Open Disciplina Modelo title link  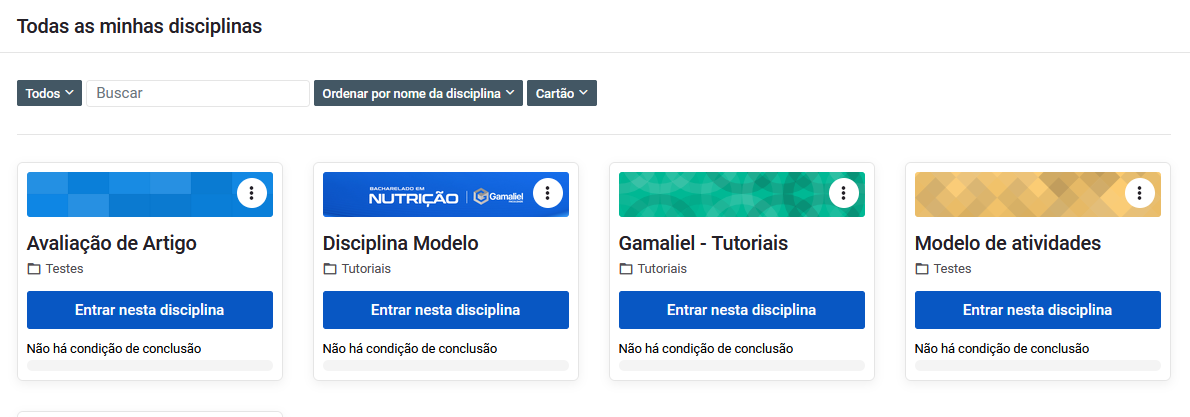[x=401, y=244]
